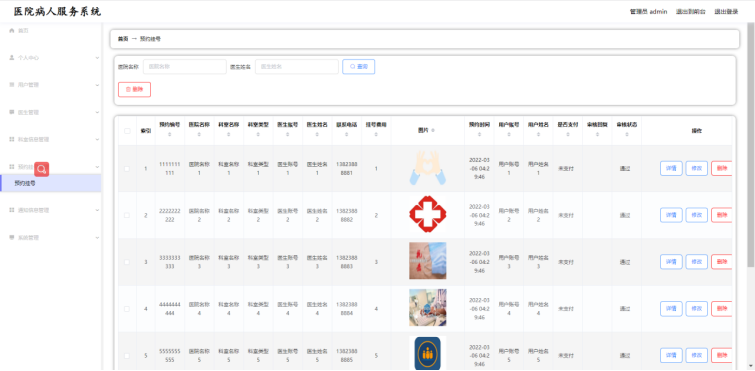
Task: Open the photo thumbnail in row 3
Action: click(x=428, y=261)
